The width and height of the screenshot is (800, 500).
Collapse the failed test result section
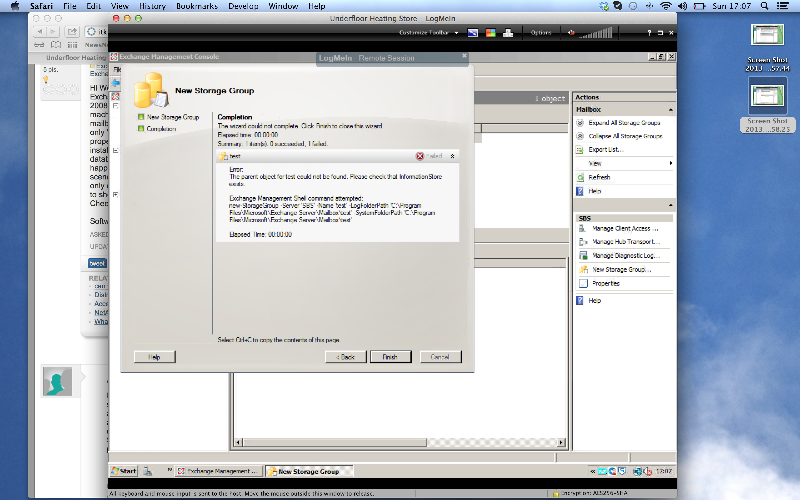click(453, 156)
